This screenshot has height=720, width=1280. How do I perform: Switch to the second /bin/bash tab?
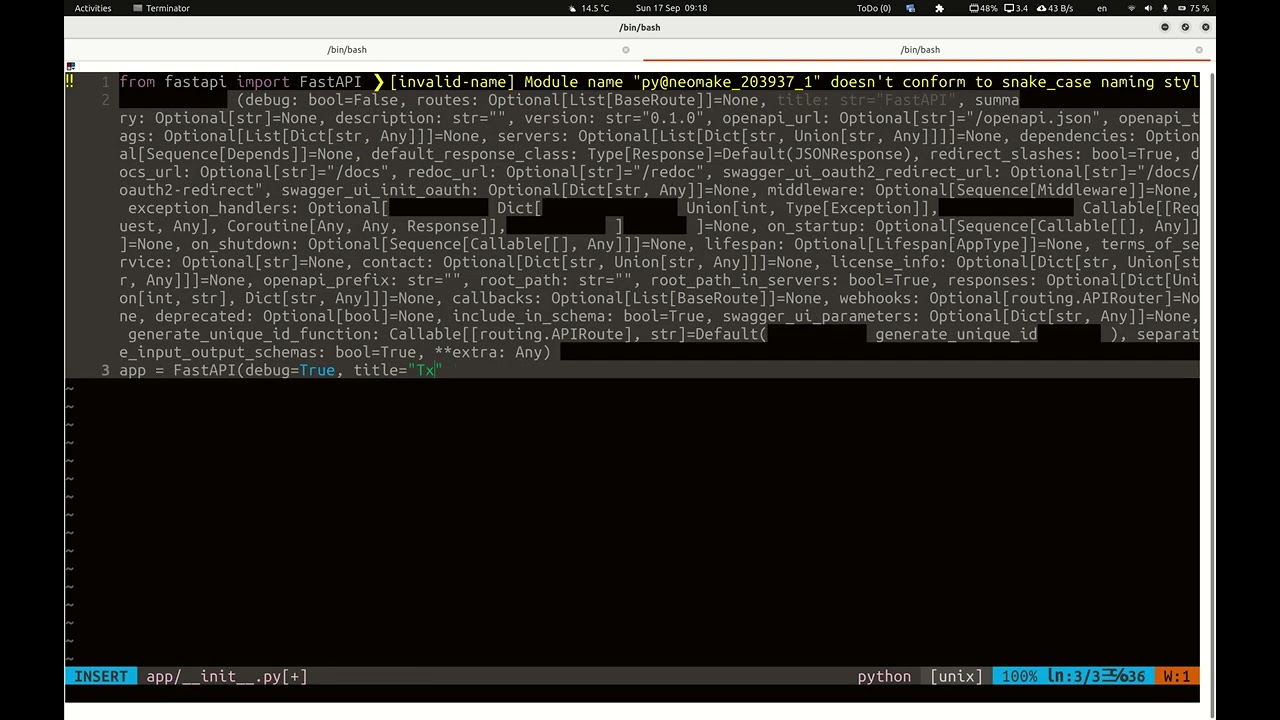(920, 49)
